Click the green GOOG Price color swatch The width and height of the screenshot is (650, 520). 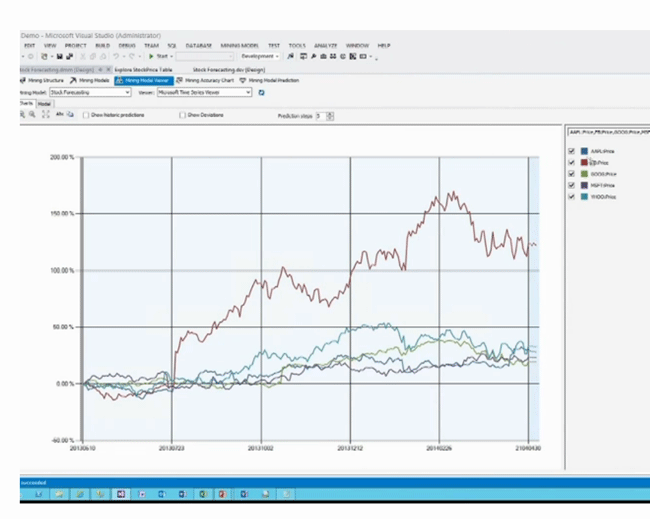pyautogui.click(x=584, y=174)
